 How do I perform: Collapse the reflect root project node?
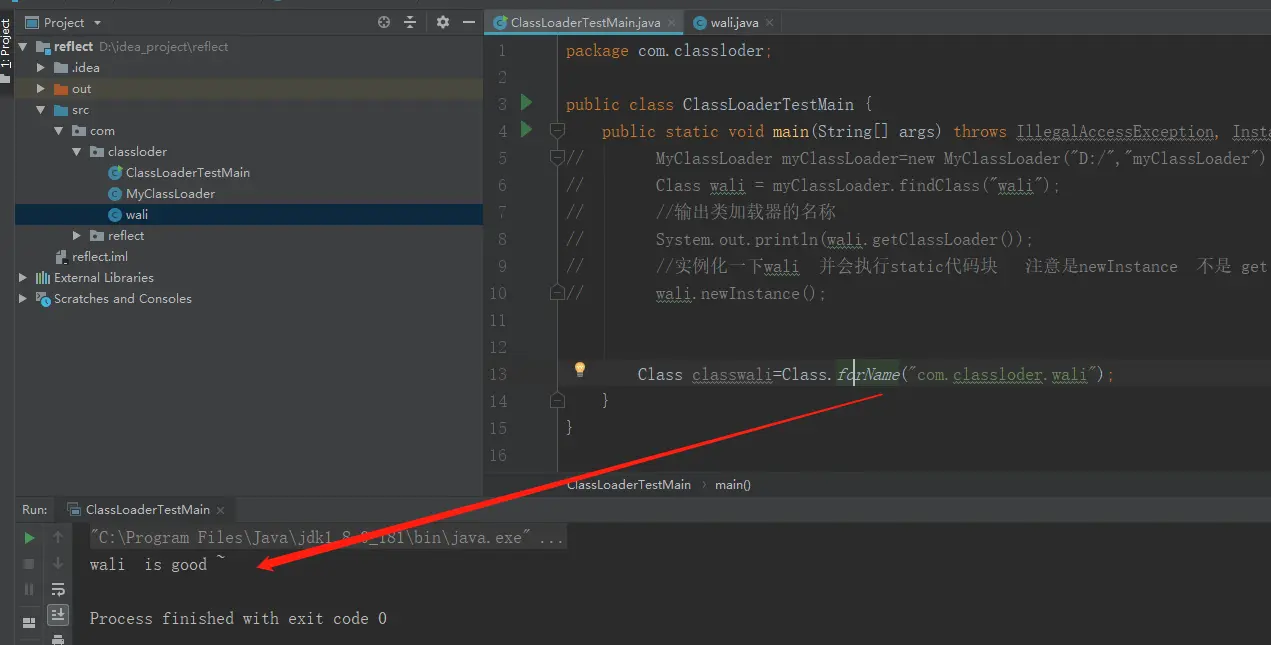pos(24,47)
